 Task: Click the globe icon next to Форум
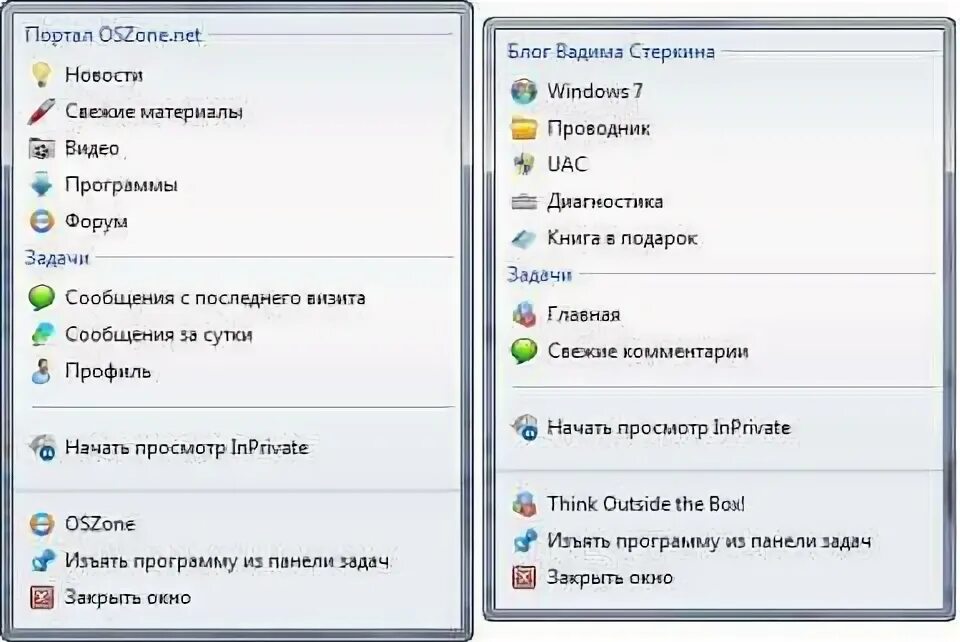pos(41,221)
